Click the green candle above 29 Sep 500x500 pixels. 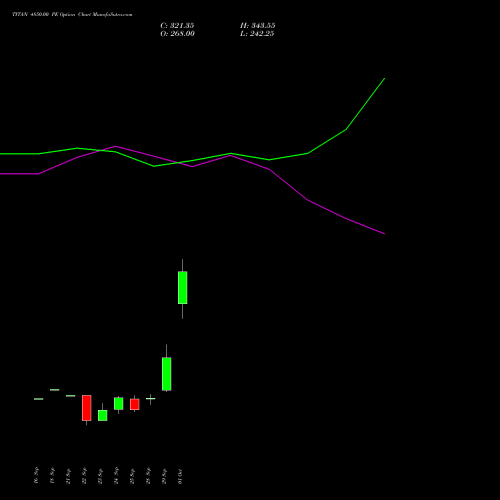pyautogui.click(x=166, y=374)
